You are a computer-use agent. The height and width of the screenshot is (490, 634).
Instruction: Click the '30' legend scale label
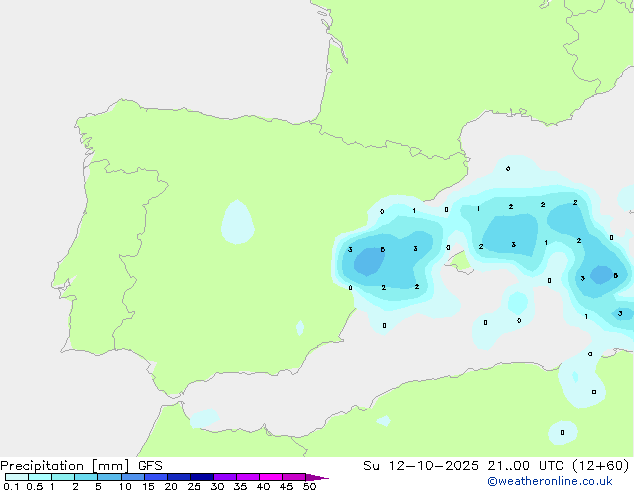[x=218, y=486]
